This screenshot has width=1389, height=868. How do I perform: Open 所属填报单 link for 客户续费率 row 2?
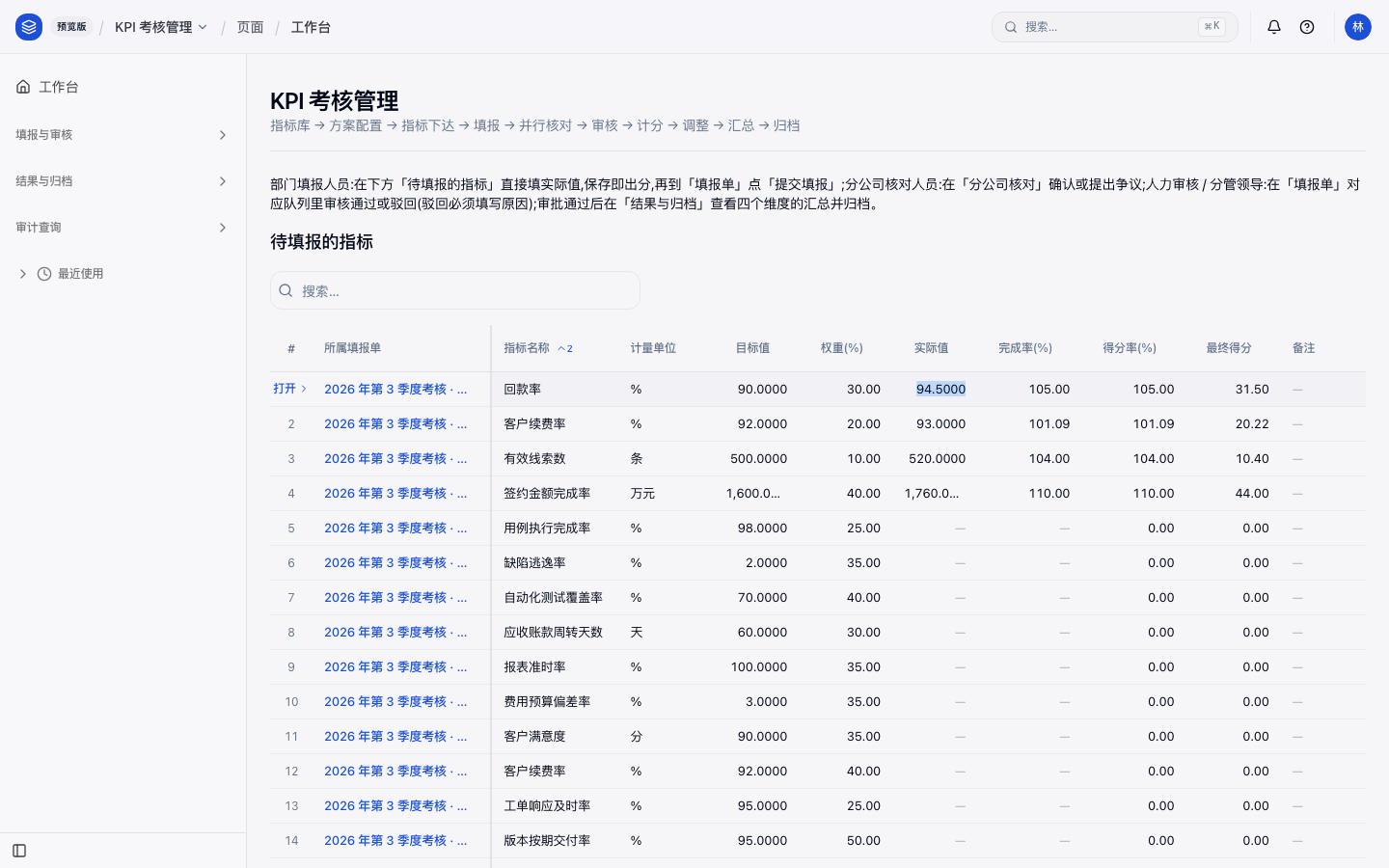(x=395, y=424)
